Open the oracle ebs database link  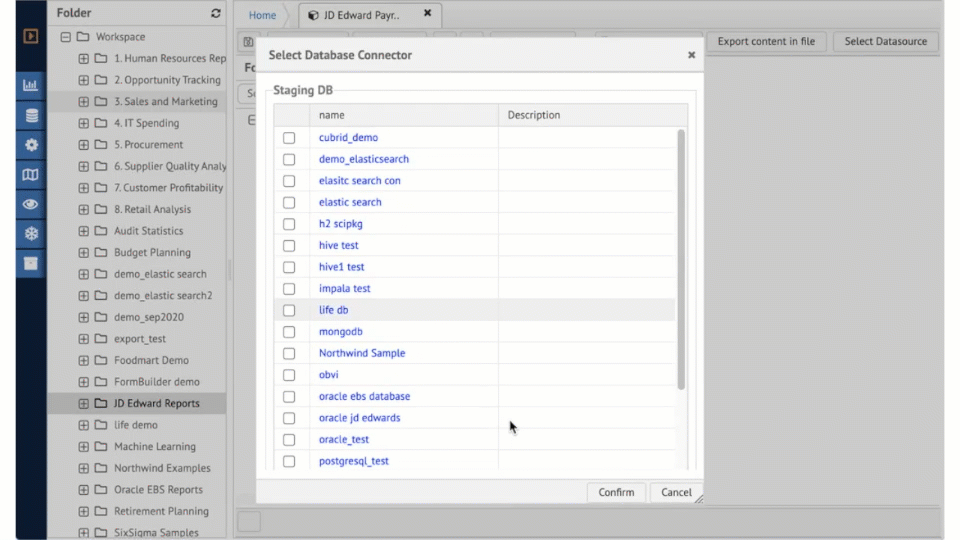pyautogui.click(x=364, y=396)
